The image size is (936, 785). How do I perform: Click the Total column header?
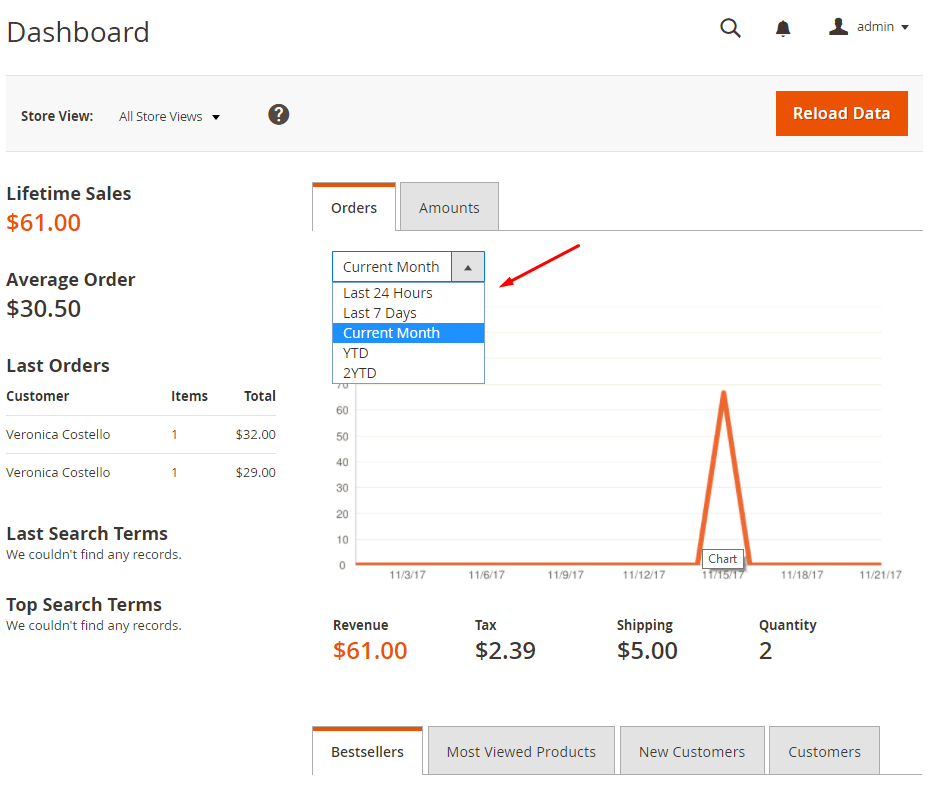click(x=260, y=396)
